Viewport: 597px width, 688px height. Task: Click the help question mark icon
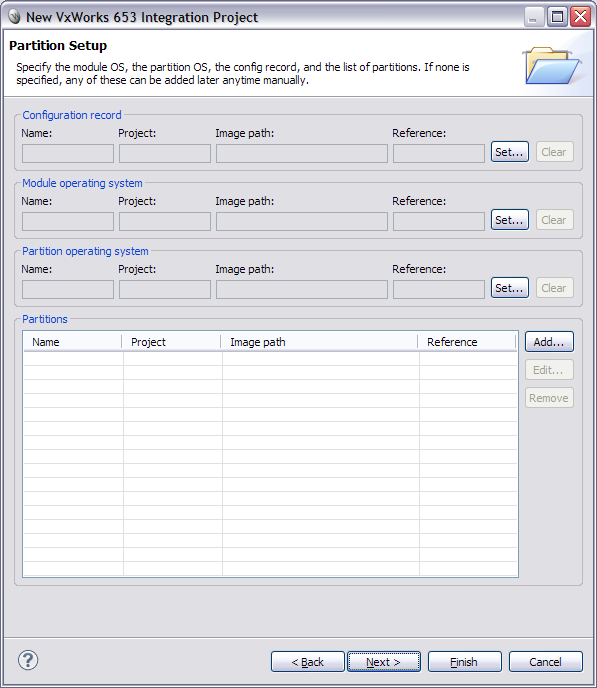coord(28,660)
